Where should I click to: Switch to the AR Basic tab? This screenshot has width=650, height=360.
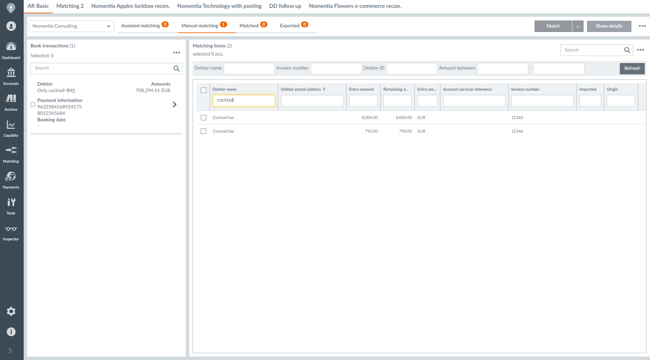(38, 6)
